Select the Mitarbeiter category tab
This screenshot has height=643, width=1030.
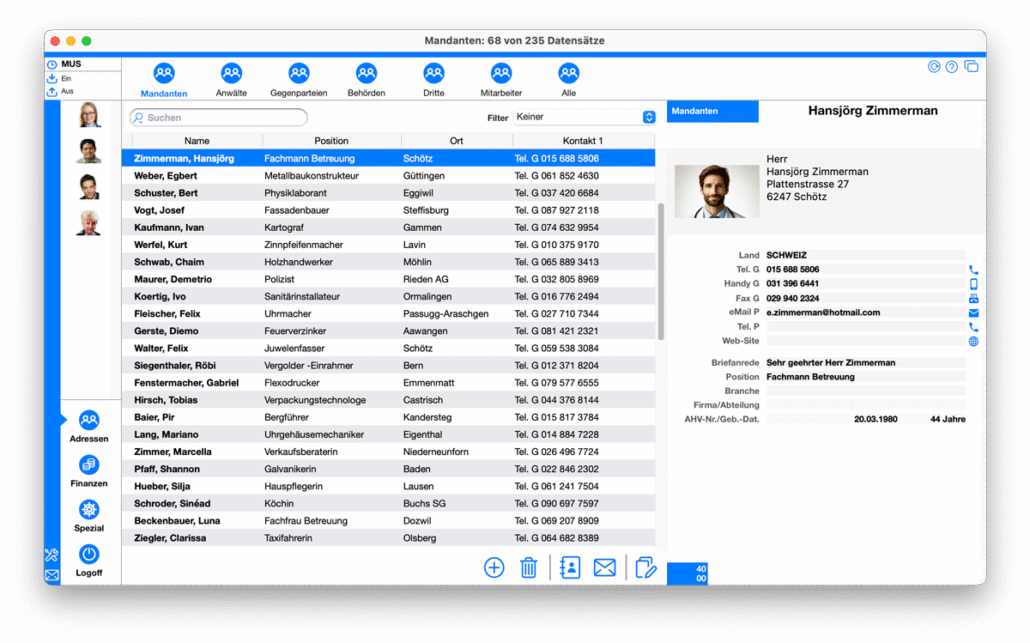[x=501, y=80]
